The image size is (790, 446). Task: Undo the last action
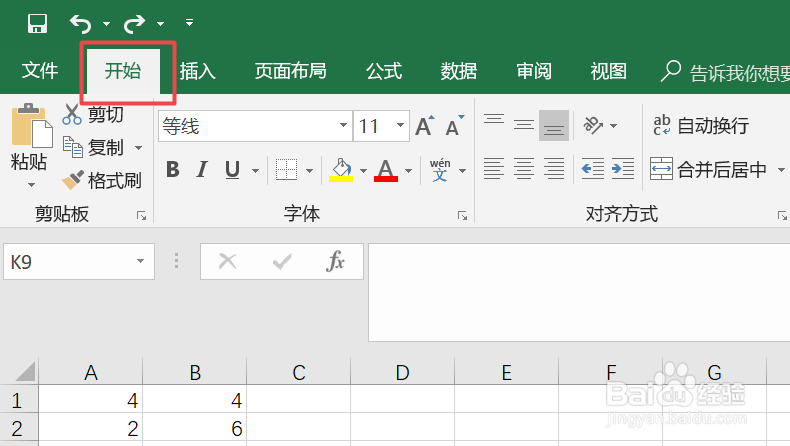[x=81, y=23]
